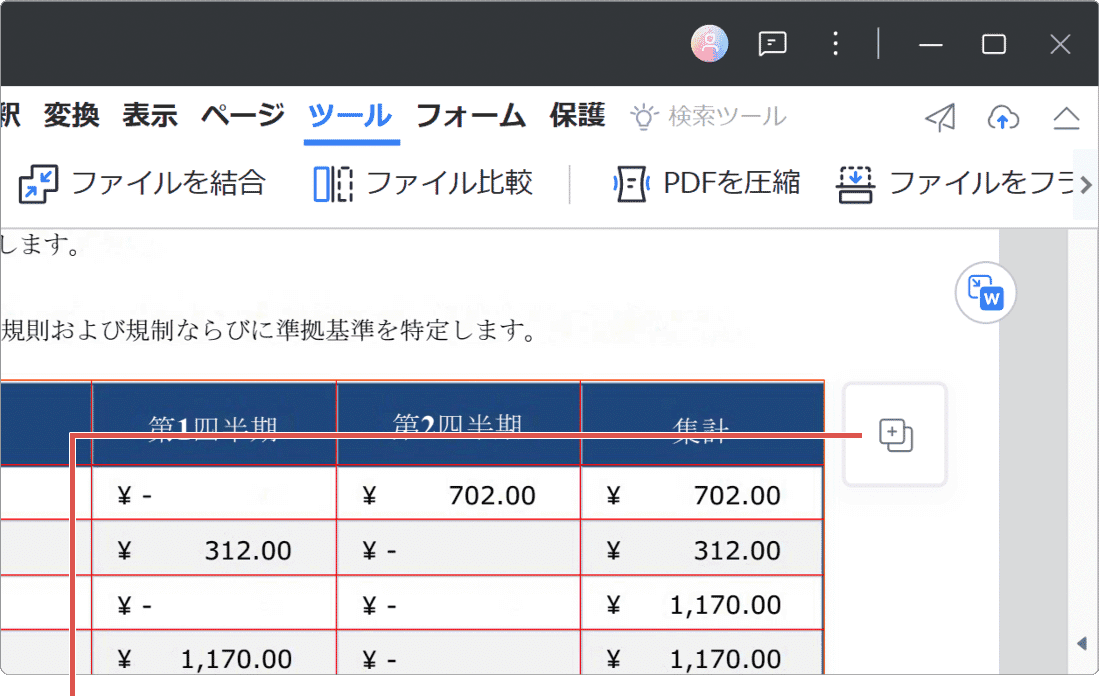Click the user profile avatar
Image resolution: width=1100 pixels, height=696 pixels.
(x=710, y=43)
